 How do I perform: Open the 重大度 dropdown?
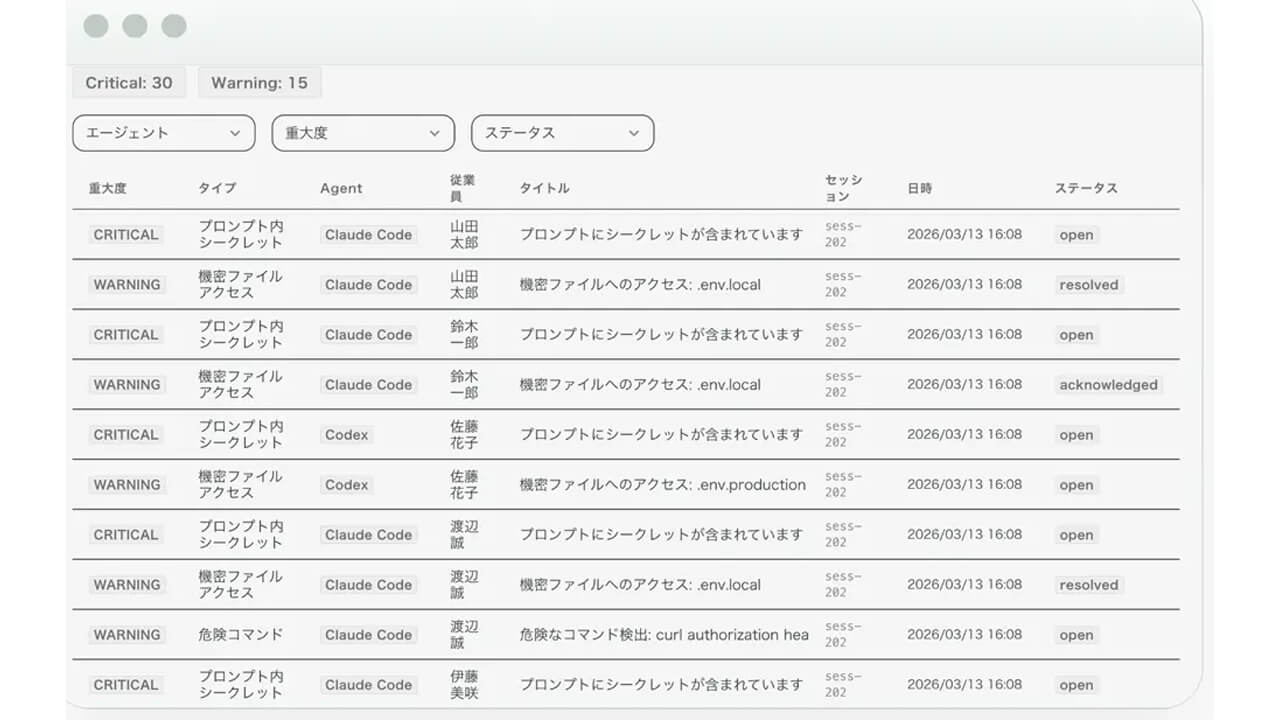click(362, 133)
